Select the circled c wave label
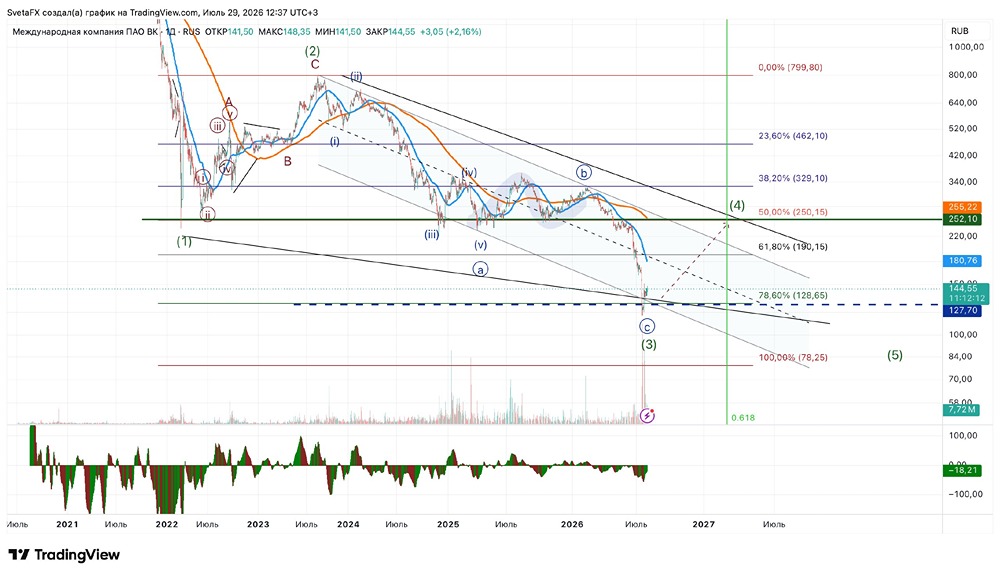Image resolution: width=1000 pixels, height=576 pixels. 647,327
